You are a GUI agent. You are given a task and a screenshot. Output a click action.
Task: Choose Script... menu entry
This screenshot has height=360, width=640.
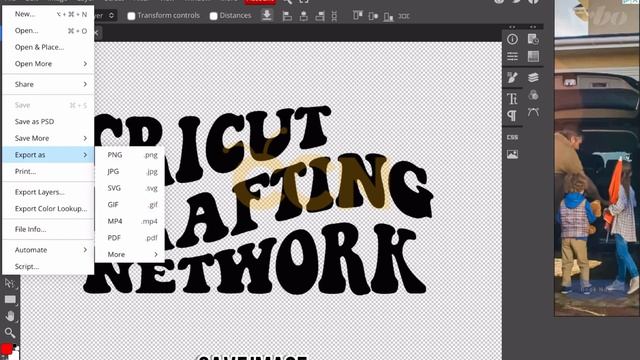(x=48, y=267)
